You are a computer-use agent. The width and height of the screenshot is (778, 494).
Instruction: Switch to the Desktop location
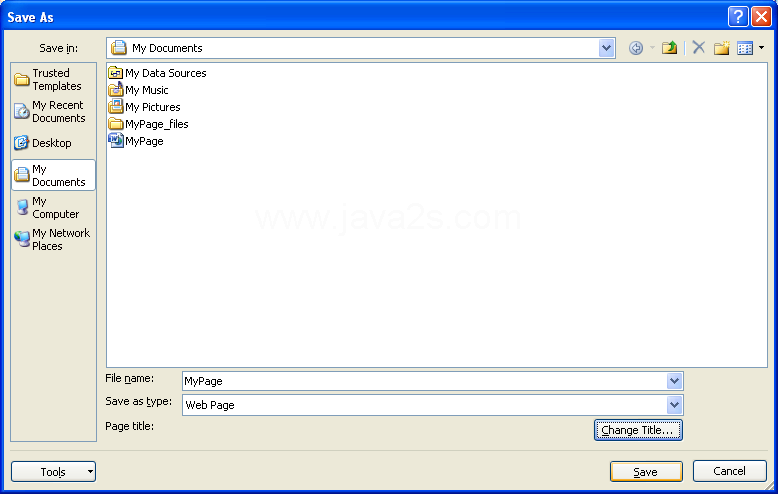53,143
